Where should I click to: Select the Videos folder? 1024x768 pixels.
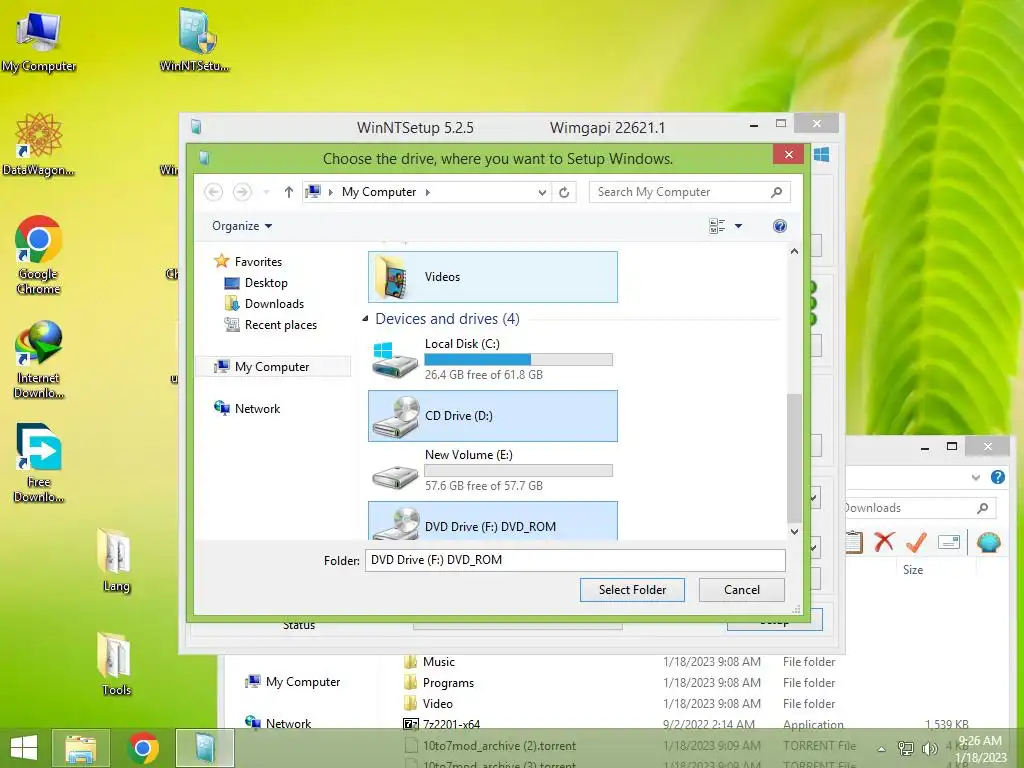493,277
